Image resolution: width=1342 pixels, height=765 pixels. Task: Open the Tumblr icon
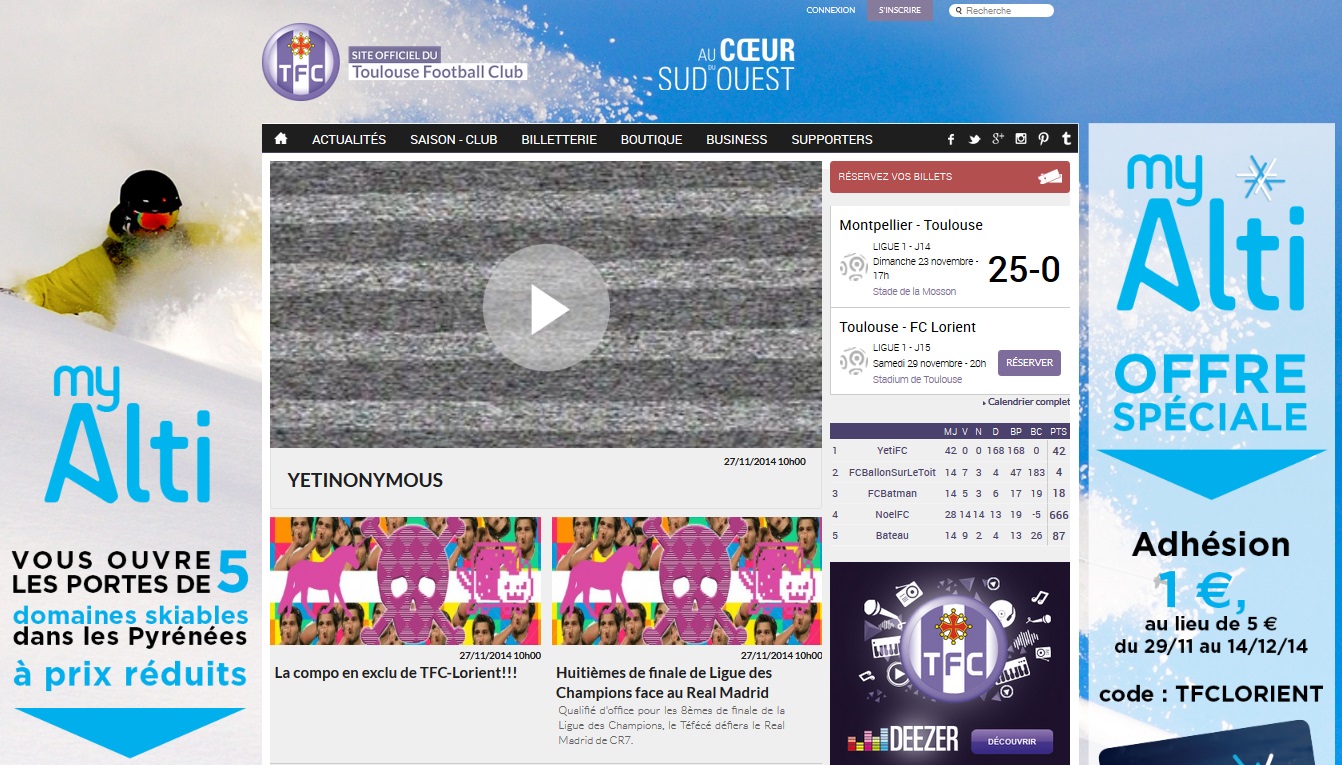(1066, 139)
